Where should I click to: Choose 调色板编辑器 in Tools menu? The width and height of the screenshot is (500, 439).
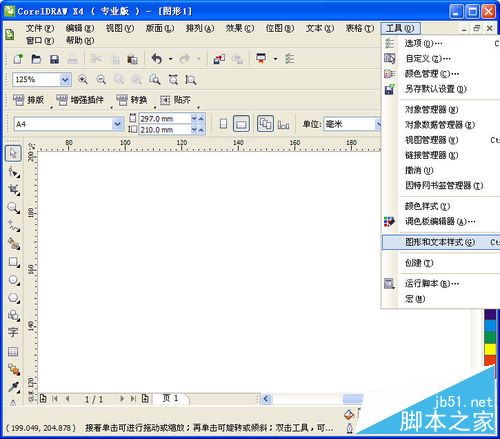tap(441, 221)
